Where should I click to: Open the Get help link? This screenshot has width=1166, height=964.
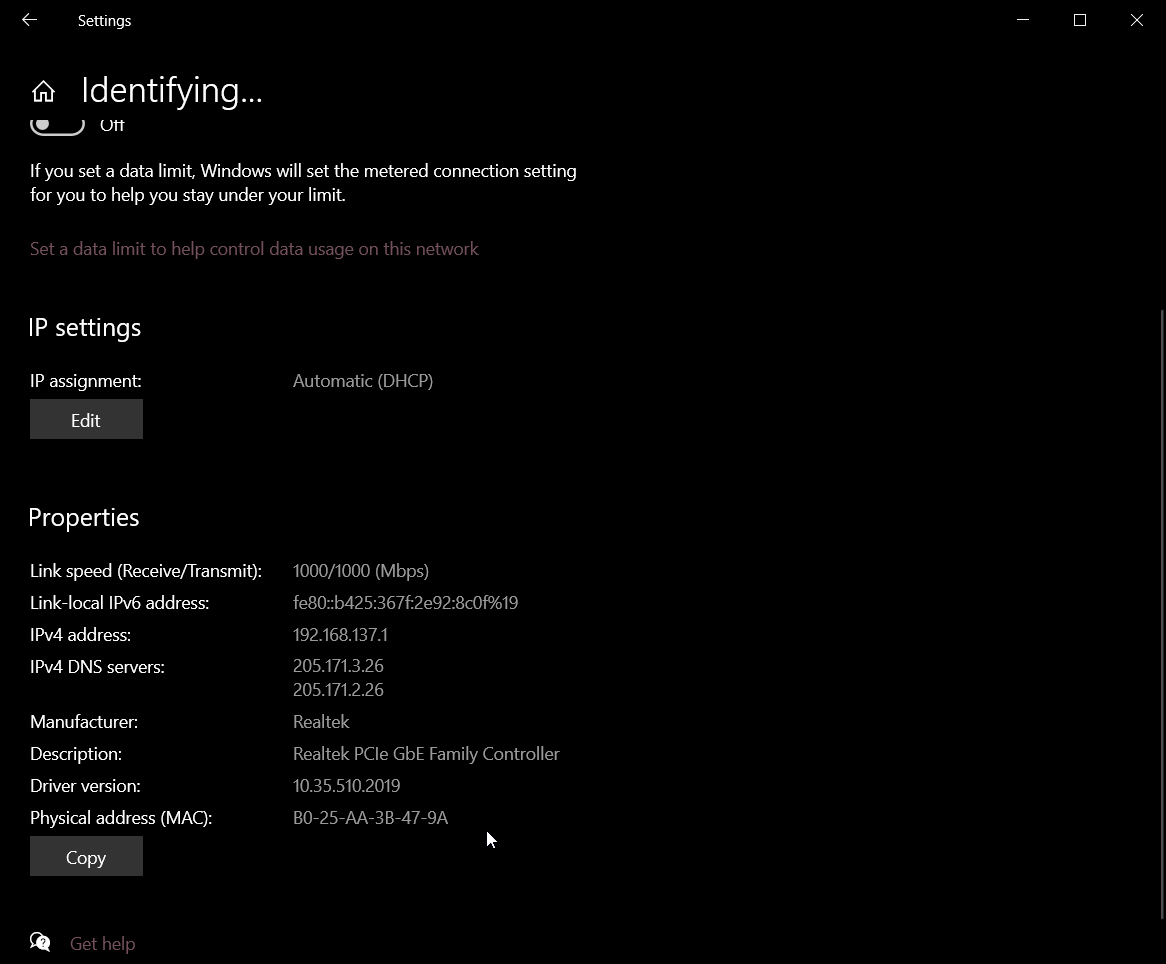point(102,944)
